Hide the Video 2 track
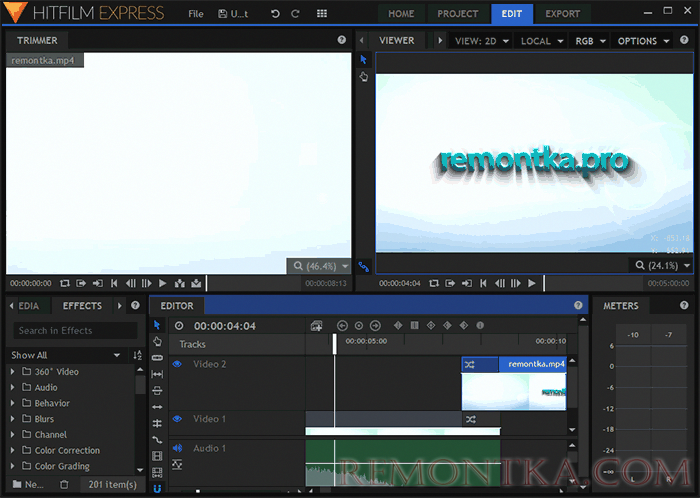Screen dimensions: 700x498 [177, 365]
